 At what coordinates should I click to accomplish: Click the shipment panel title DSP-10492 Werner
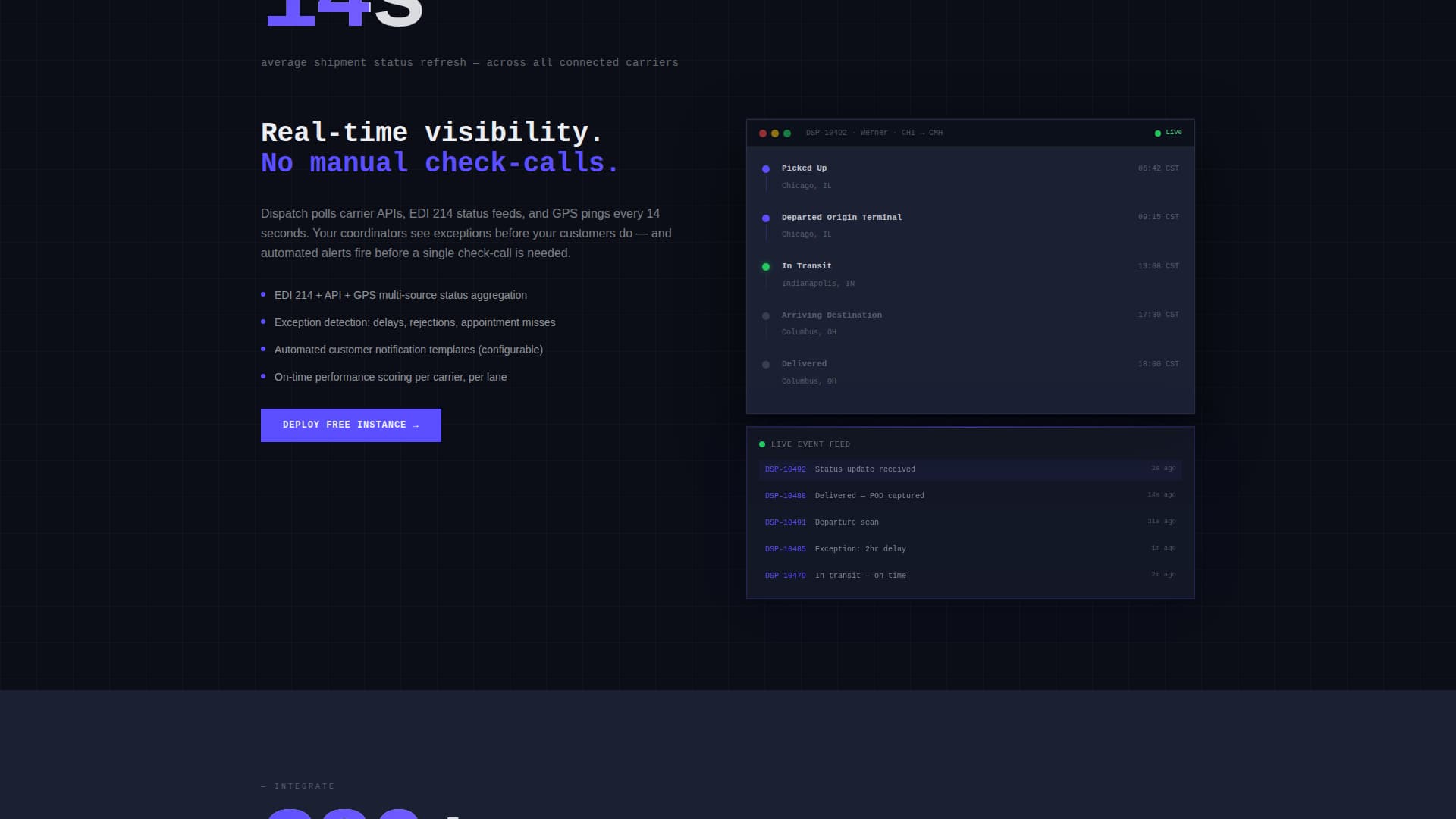[874, 133]
